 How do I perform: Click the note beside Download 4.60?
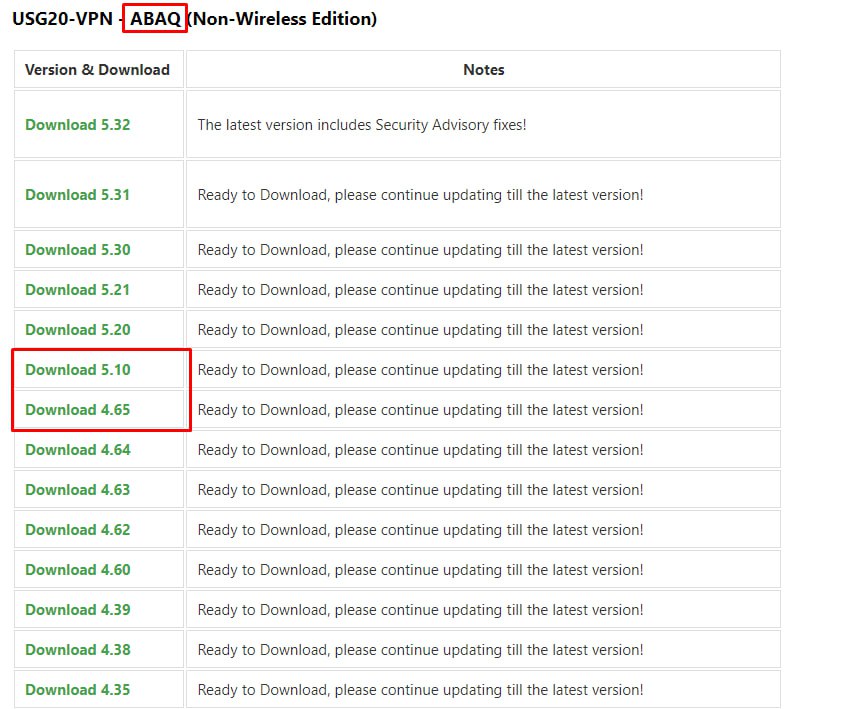[420, 569]
